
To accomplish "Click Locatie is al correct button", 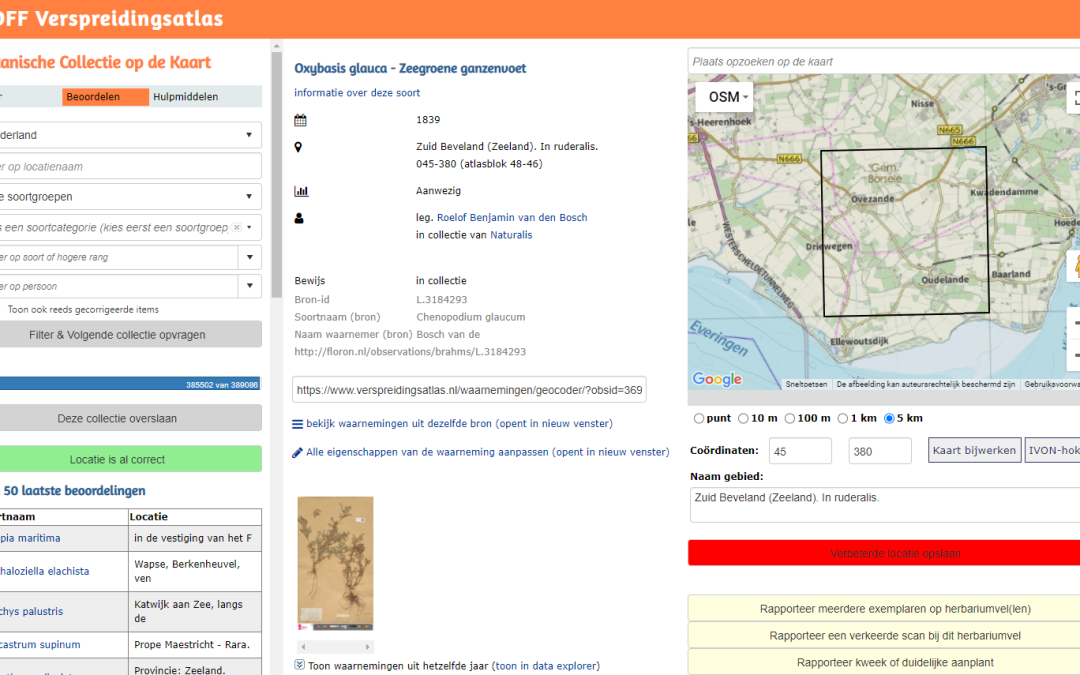I will tap(129, 459).
